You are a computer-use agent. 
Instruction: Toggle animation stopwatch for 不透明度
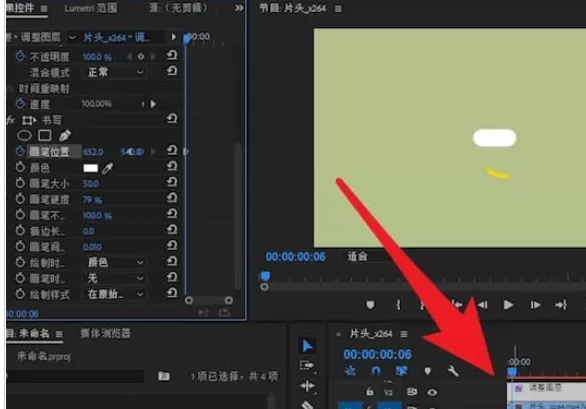coord(20,56)
